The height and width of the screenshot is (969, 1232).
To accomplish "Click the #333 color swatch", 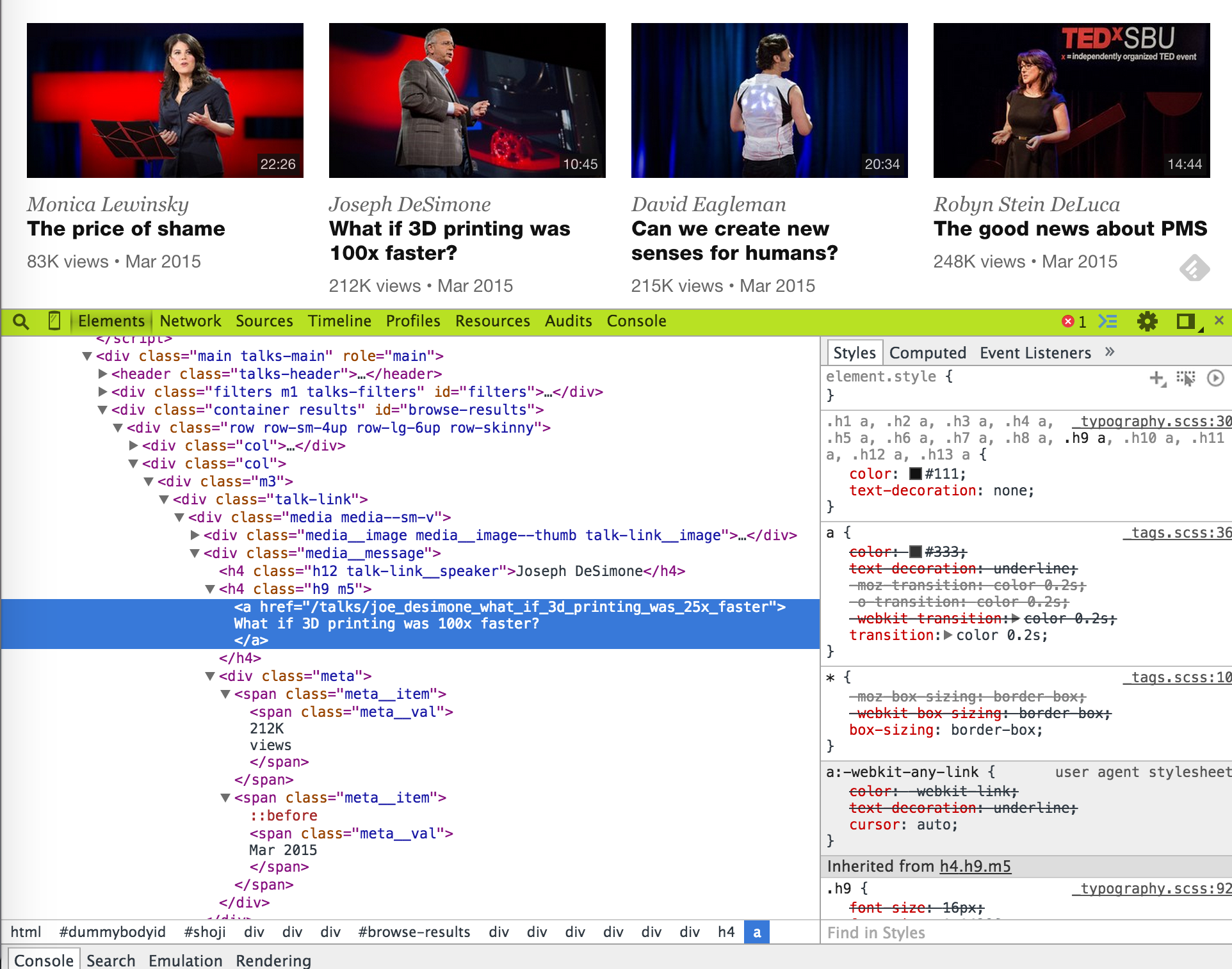I will click(x=916, y=552).
